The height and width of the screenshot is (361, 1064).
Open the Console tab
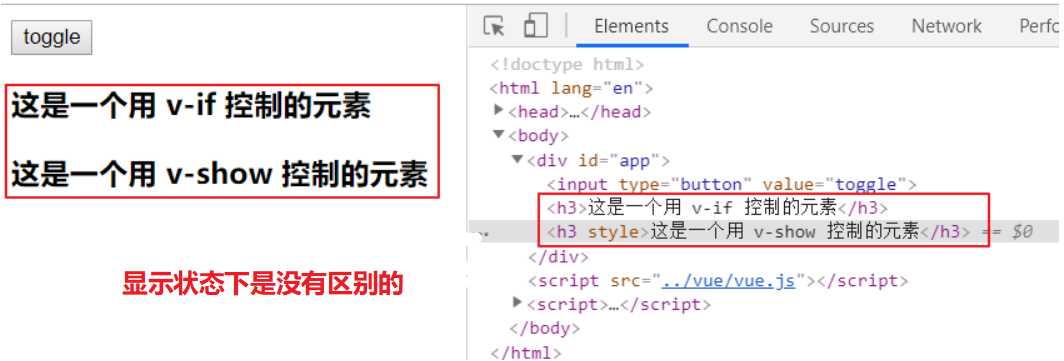tap(739, 26)
